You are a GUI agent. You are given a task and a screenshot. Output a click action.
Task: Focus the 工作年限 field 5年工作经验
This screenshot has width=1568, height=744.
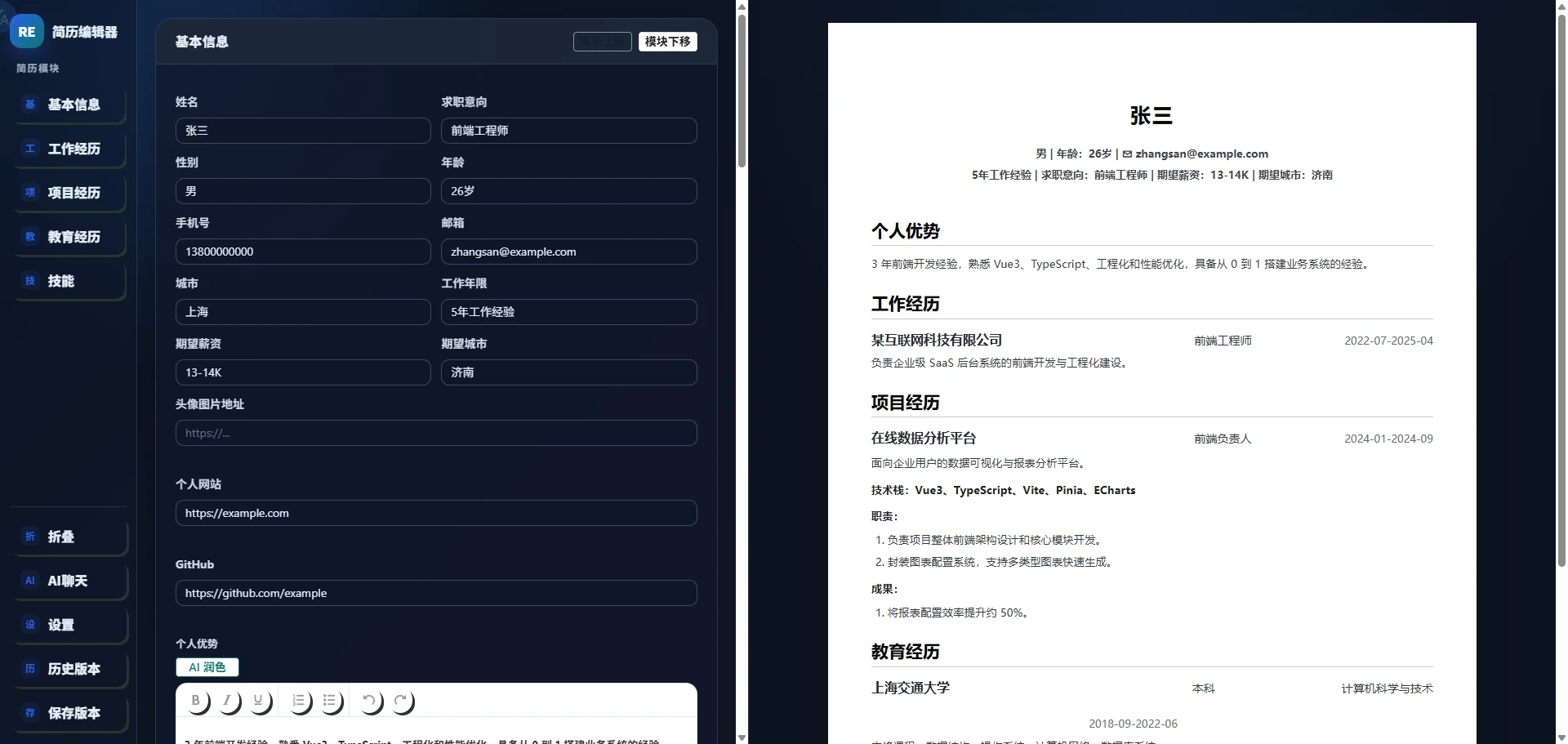point(568,312)
